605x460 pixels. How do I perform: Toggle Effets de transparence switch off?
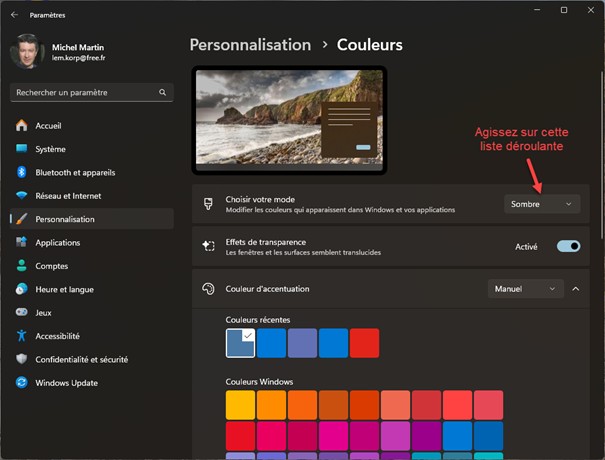tap(568, 246)
